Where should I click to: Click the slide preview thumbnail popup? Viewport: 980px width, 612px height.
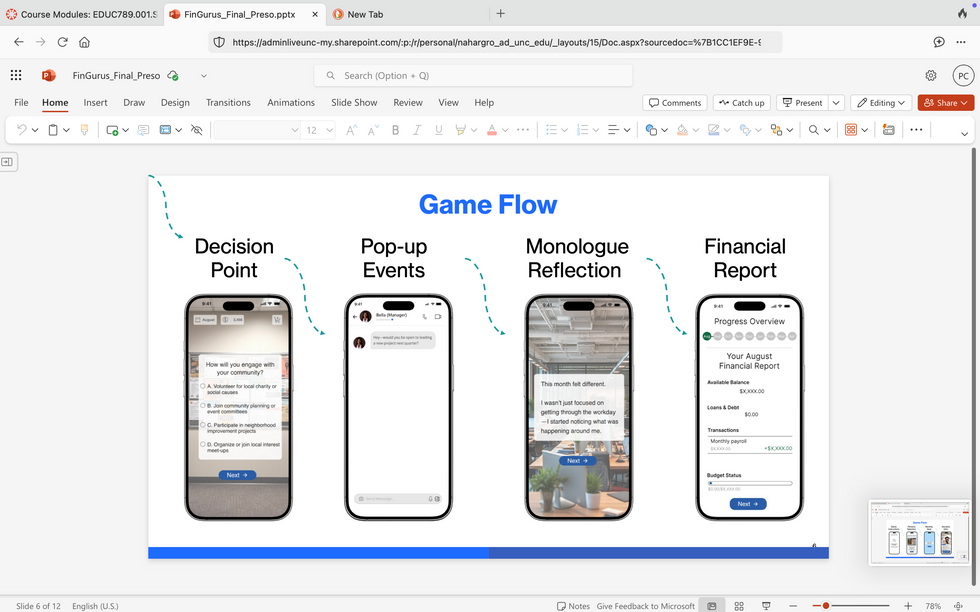tap(919, 532)
